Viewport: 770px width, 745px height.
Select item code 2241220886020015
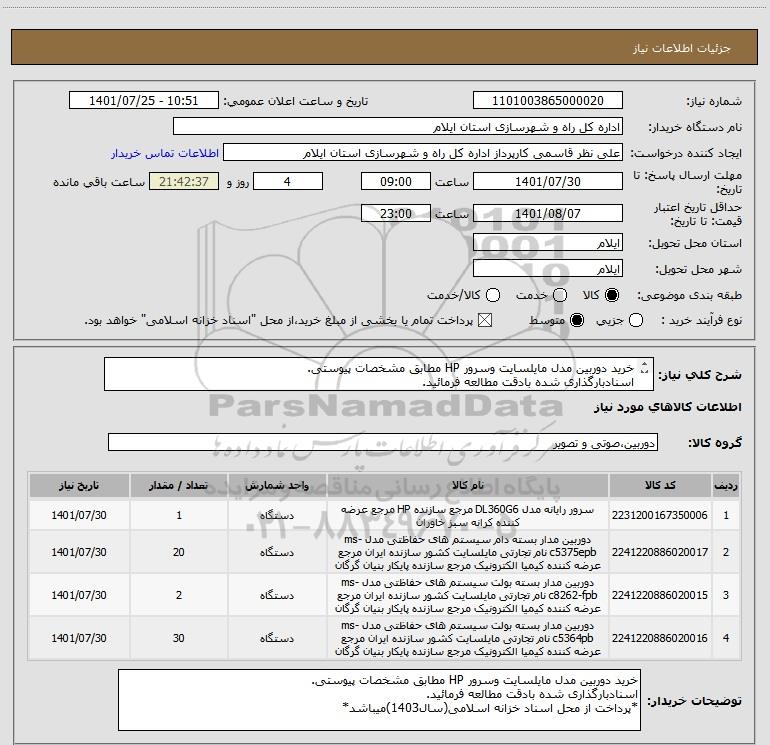(x=660, y=595)
